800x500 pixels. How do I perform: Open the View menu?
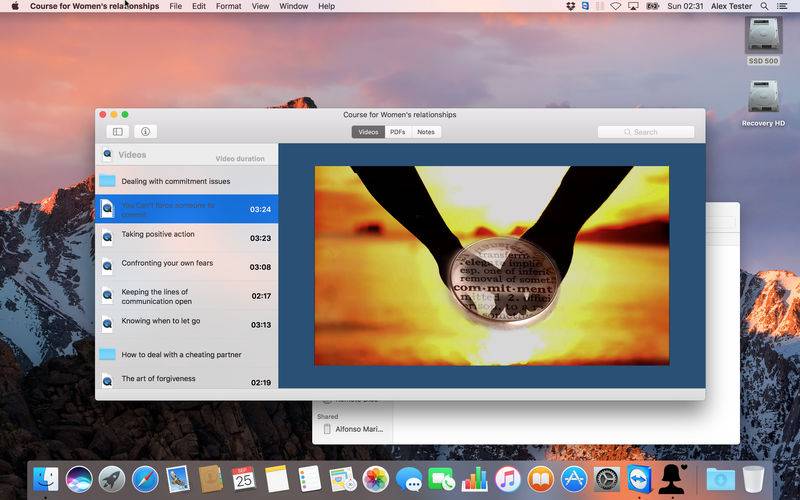click(x=260, y=6)
